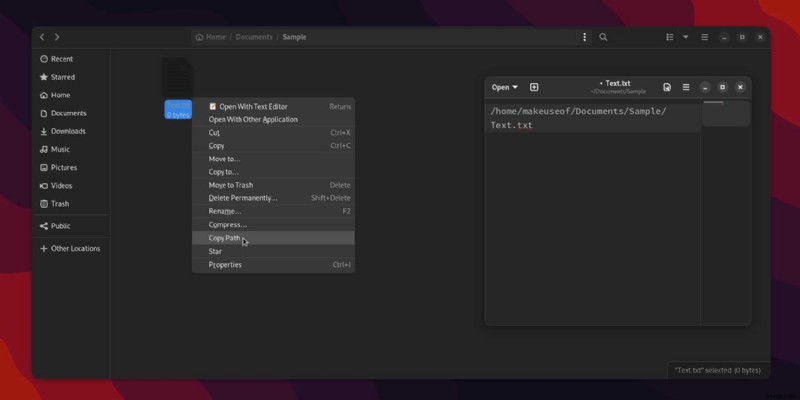
Task: Open Pictures in the sidebar
Action: (71, 167)
